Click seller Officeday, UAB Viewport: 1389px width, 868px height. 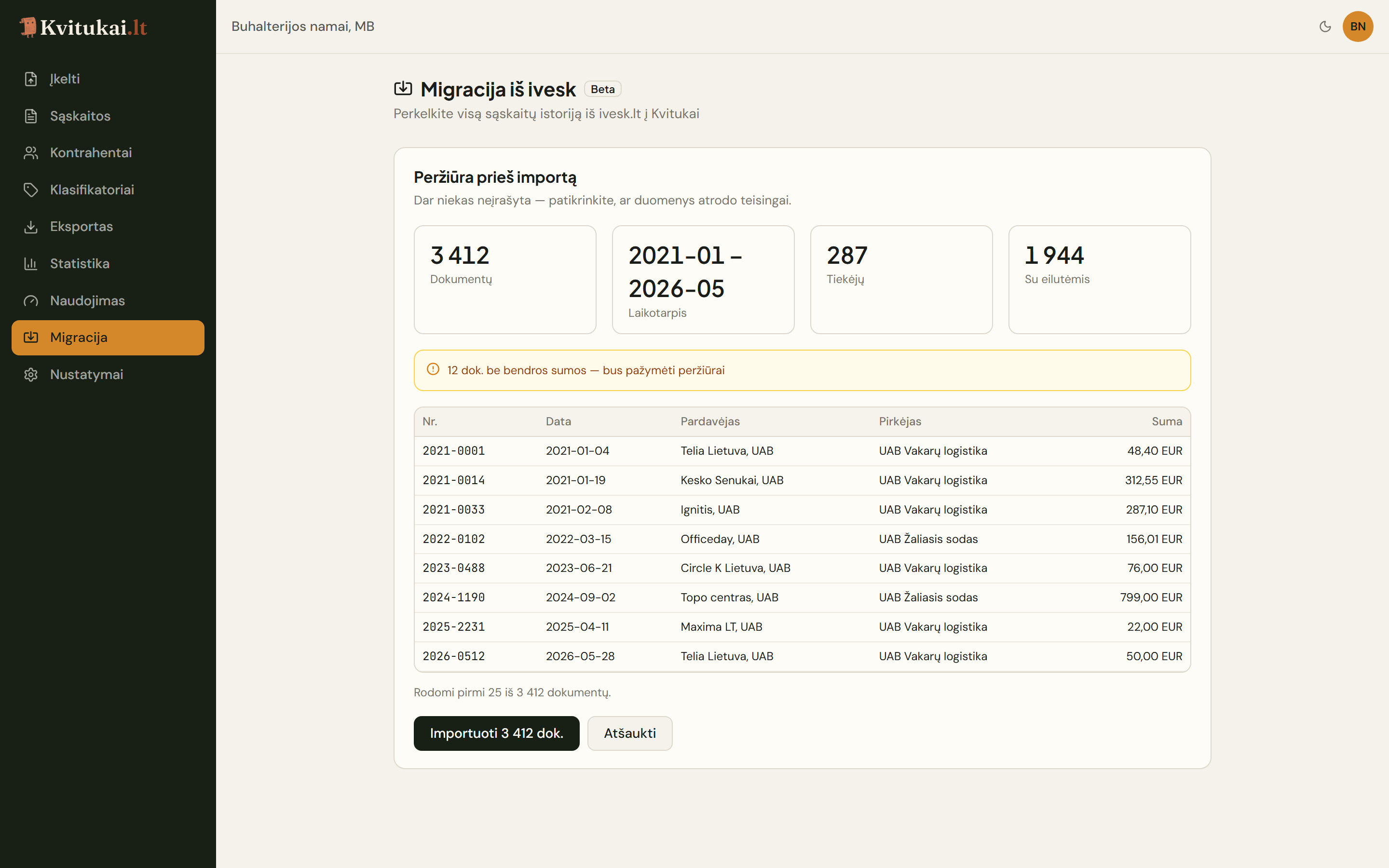point(720,539)
